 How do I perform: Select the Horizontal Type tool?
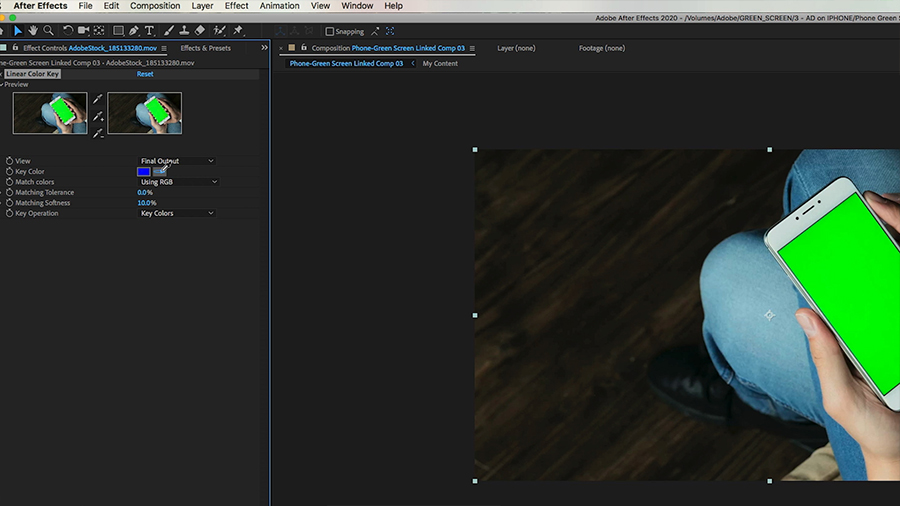149,30
